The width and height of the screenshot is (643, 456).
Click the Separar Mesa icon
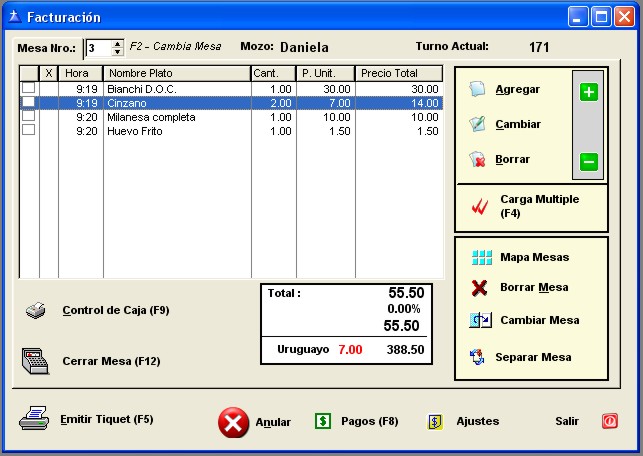(477, 357)
